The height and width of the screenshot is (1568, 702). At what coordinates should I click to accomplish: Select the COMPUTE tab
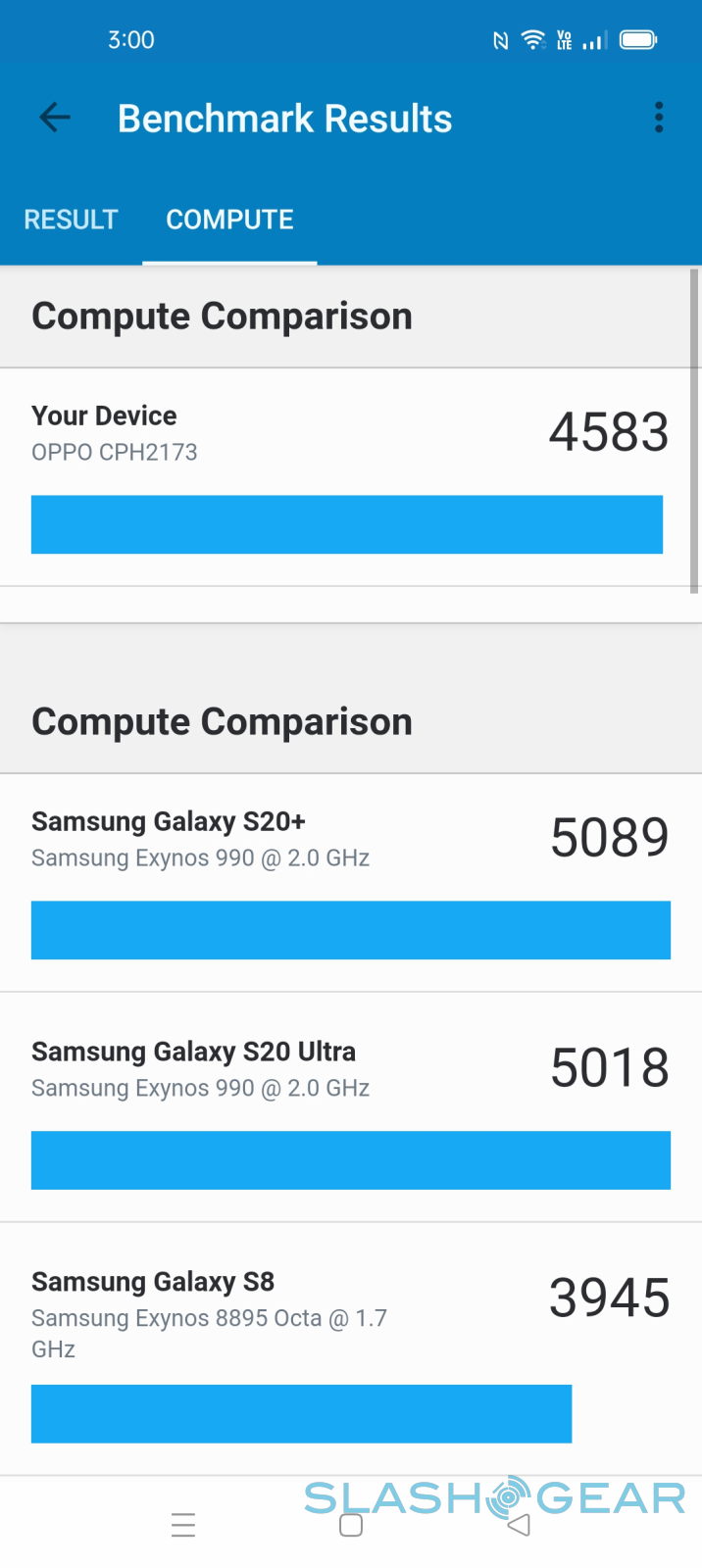click(x=229, y=220)
